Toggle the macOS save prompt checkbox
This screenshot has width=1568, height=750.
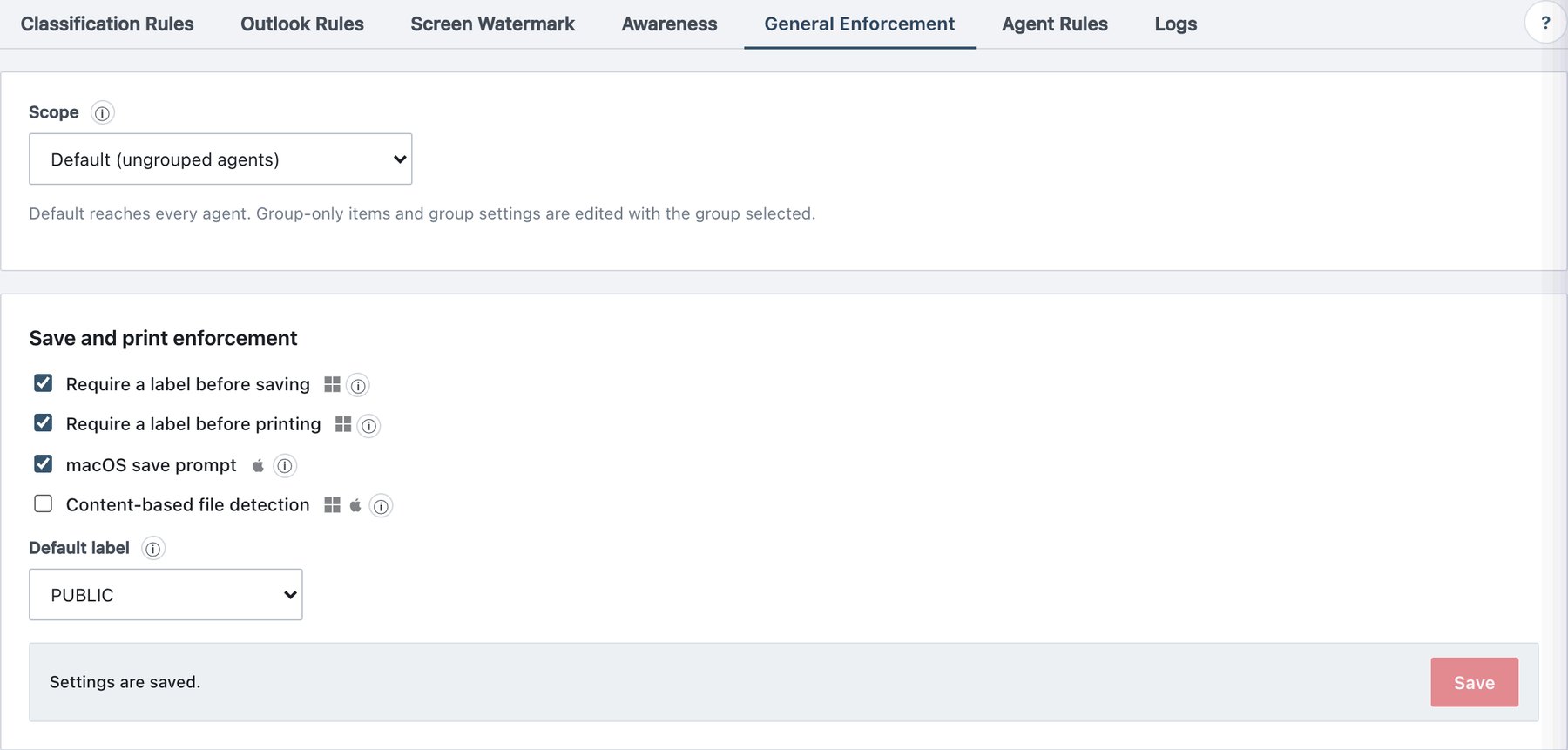43,463
